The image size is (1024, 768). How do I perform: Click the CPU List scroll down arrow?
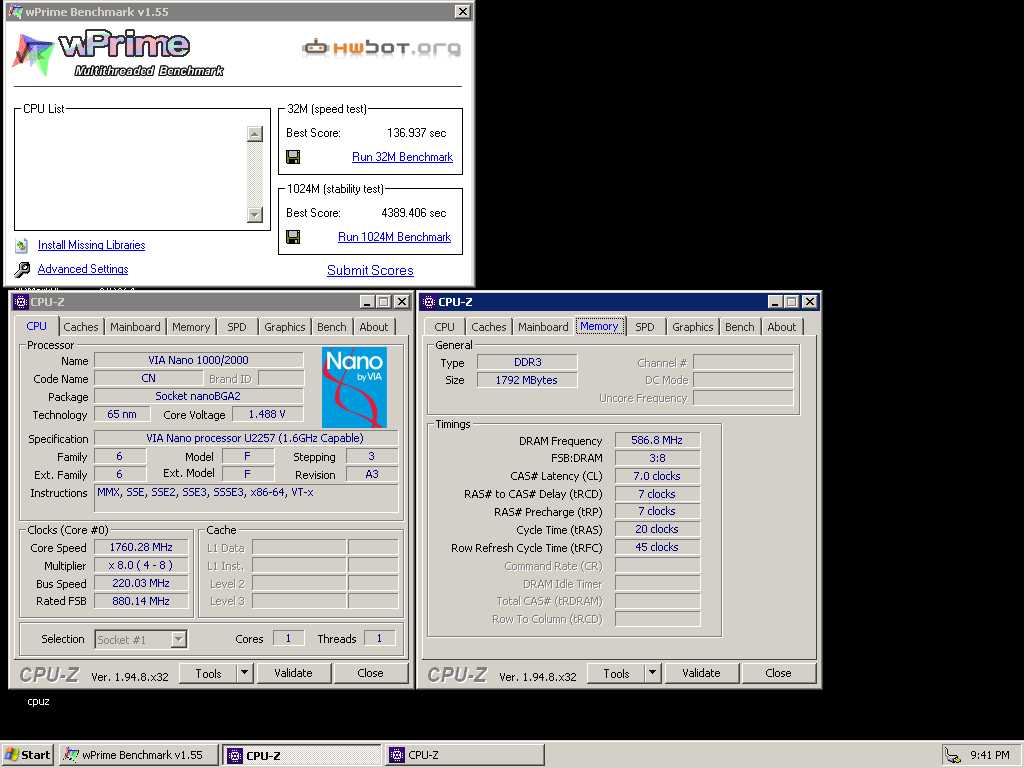(x=255, y=215)
